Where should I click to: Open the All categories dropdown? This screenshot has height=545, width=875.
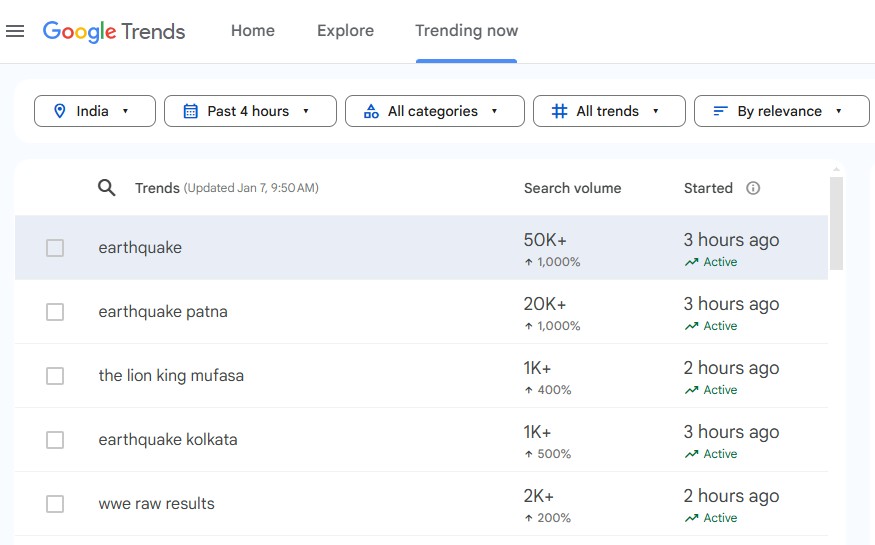pyautogui.click(x=435, y=111)
